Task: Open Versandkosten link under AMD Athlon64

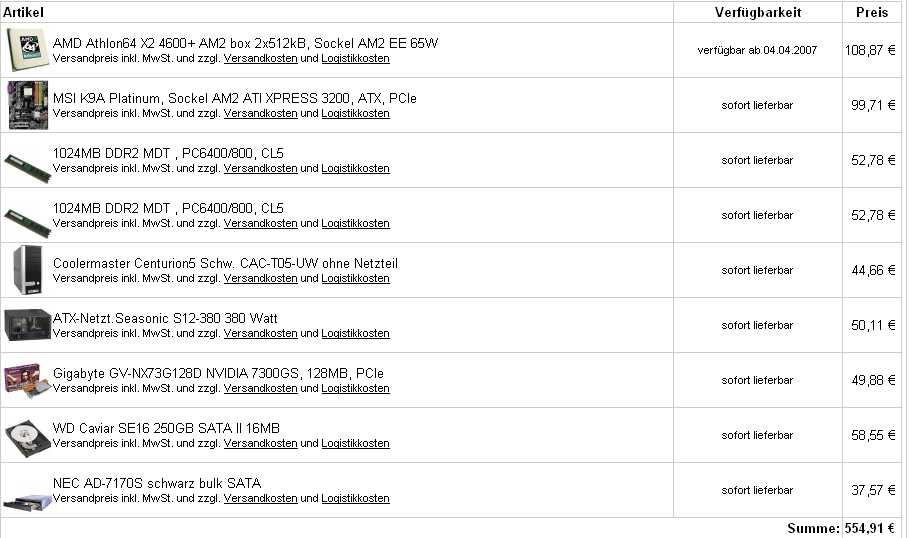Action: point(260,59)
